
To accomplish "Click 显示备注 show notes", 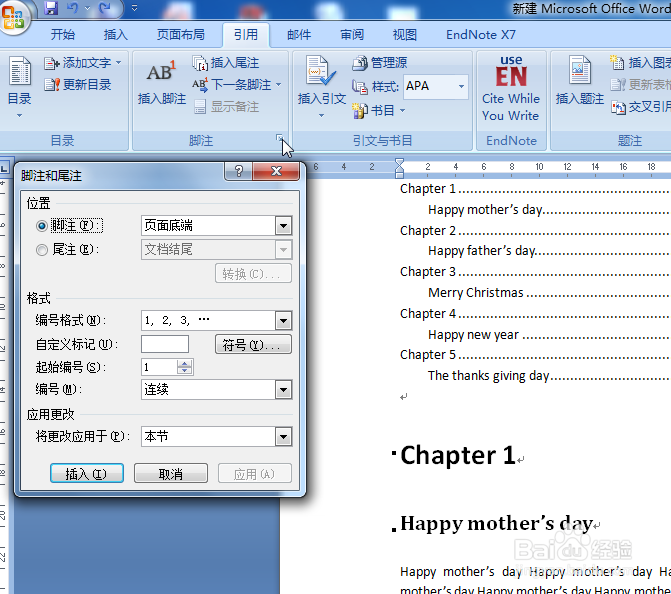I will tap(226, 107).
